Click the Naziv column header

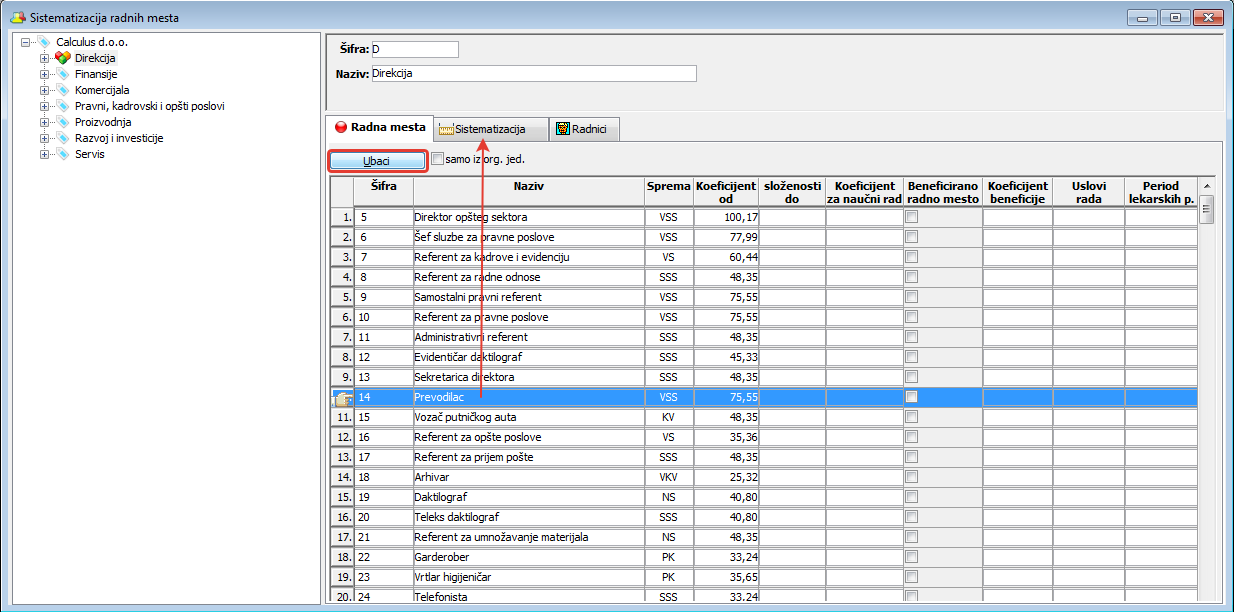pos(529,193)
